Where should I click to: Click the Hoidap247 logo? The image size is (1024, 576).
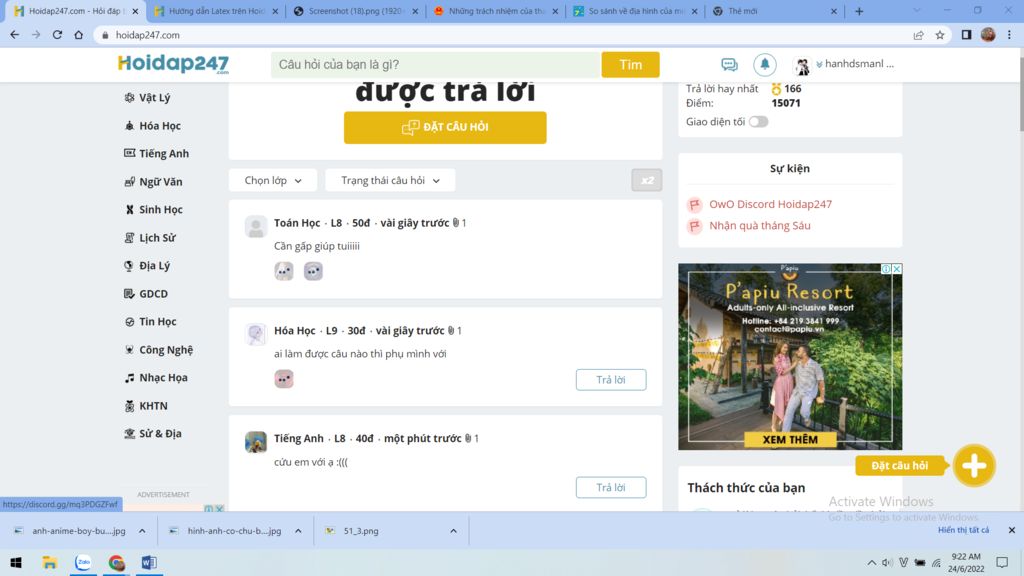pos(173,64)
